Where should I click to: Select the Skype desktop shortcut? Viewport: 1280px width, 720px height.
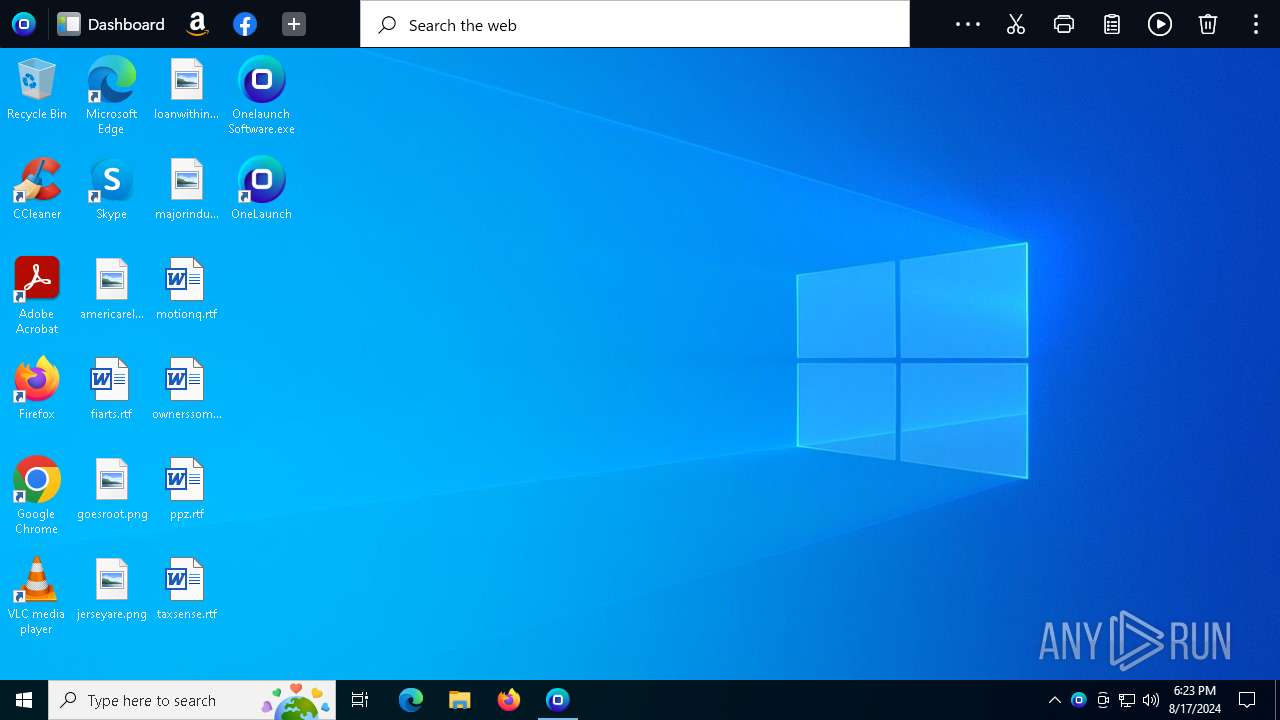[111, 189]
